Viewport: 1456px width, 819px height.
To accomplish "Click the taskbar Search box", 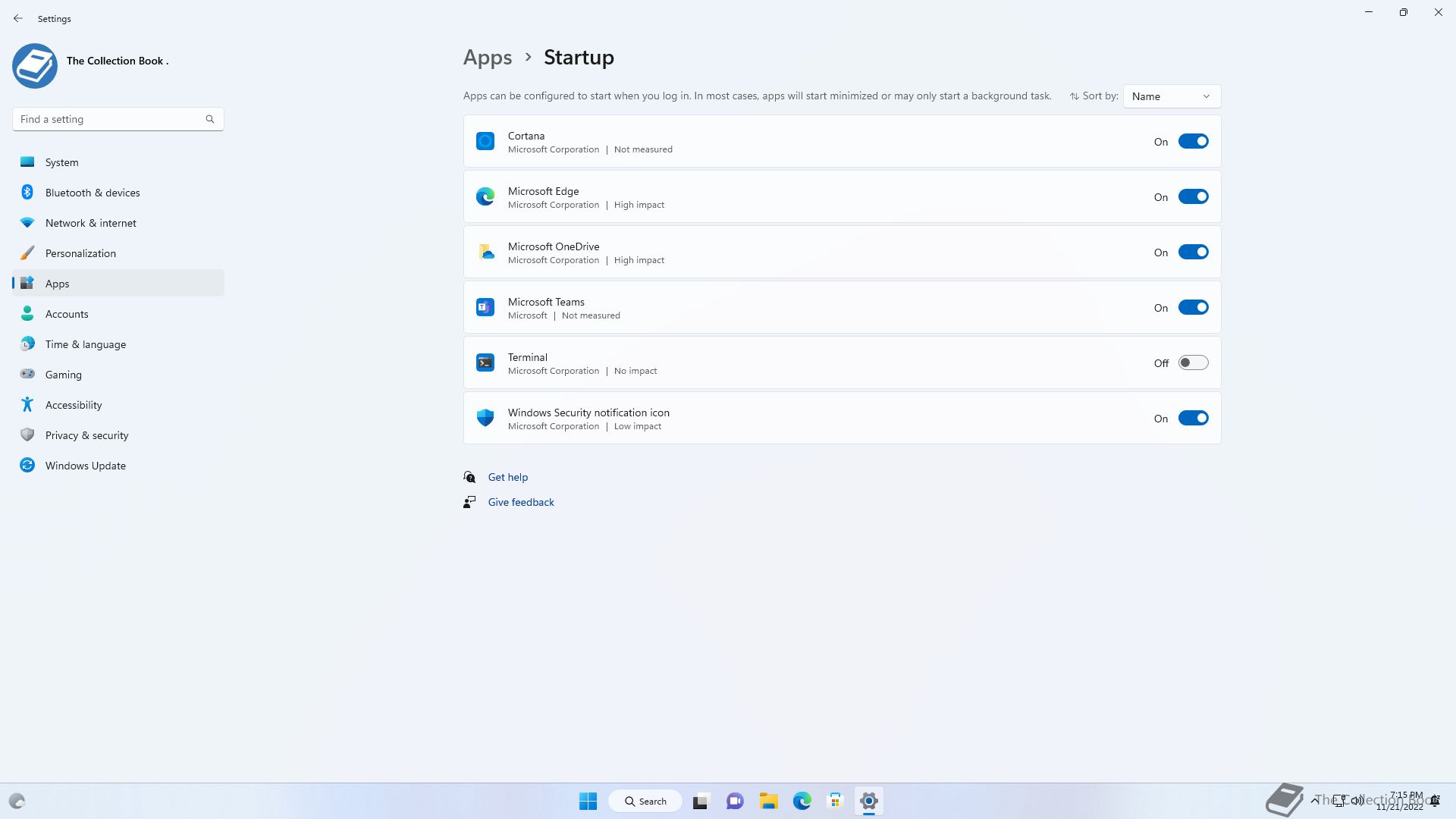I will pos(645,801).
